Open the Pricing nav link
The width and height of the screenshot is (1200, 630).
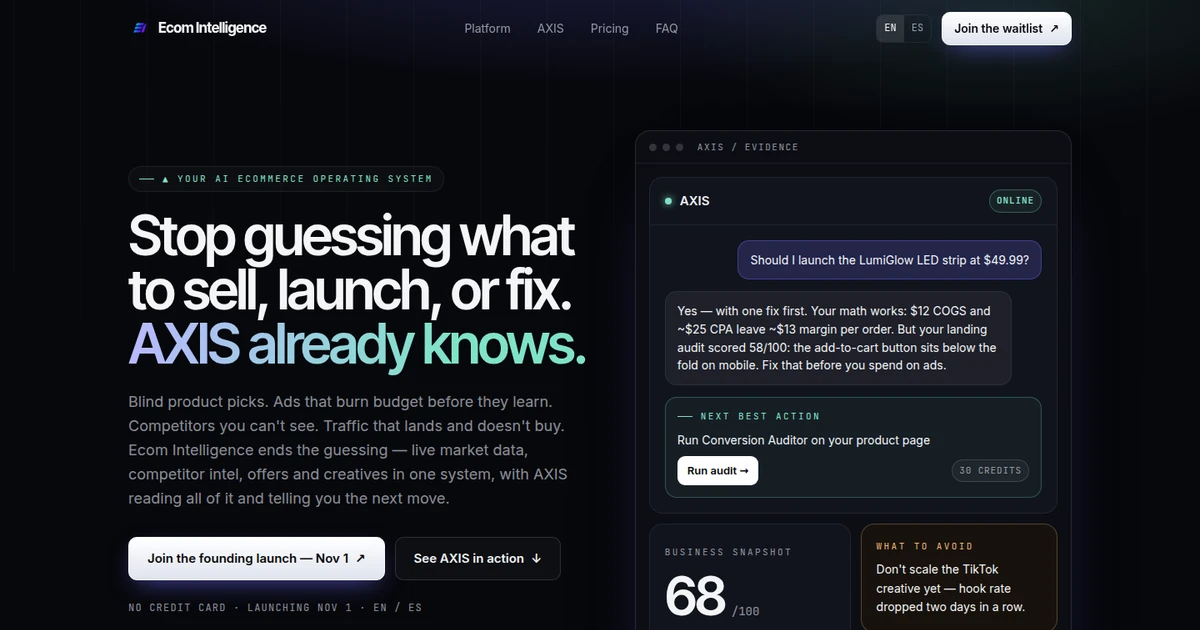pos(609,28)
